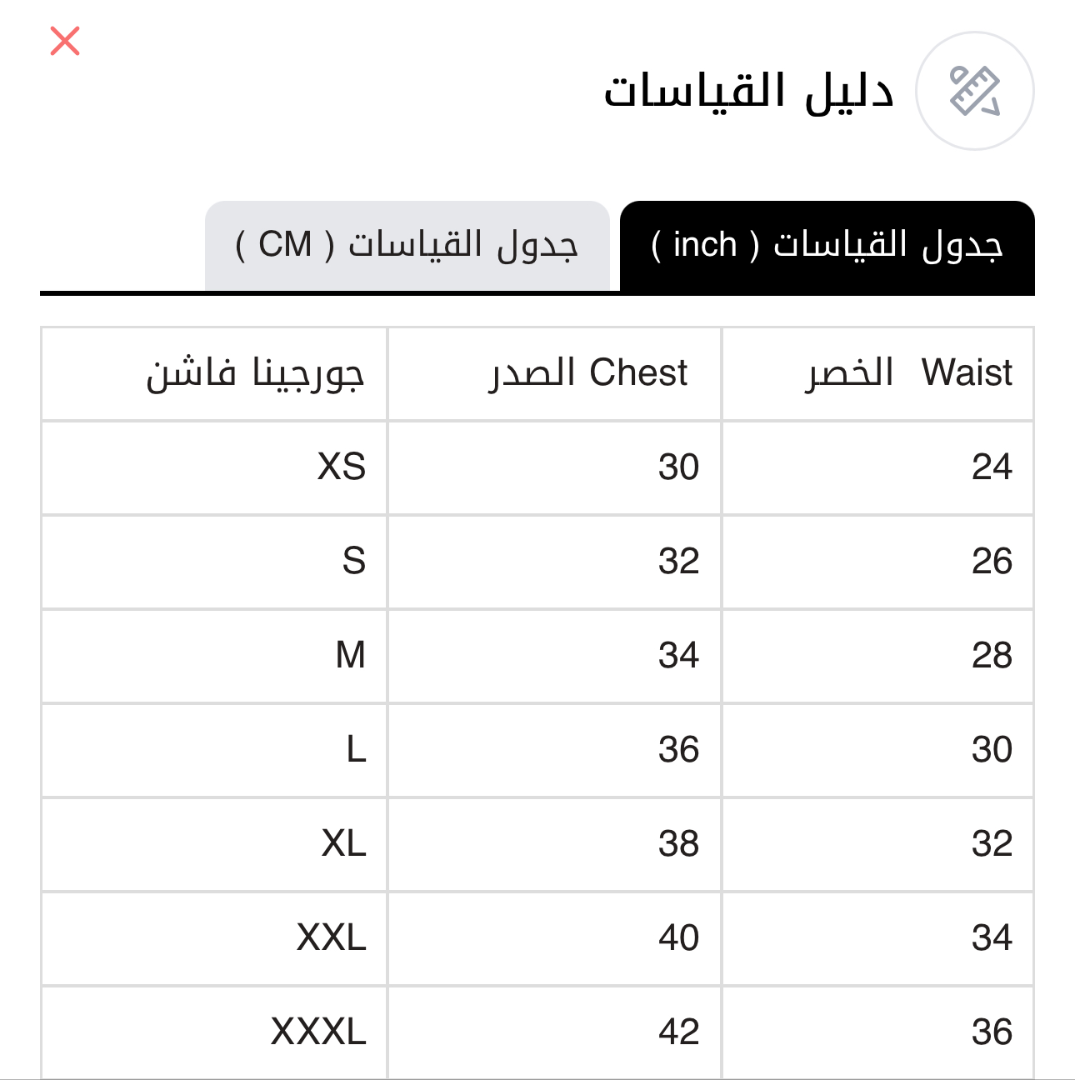Select the XXL size cell
This screenshot has width=1075, height=1080.
332,937
